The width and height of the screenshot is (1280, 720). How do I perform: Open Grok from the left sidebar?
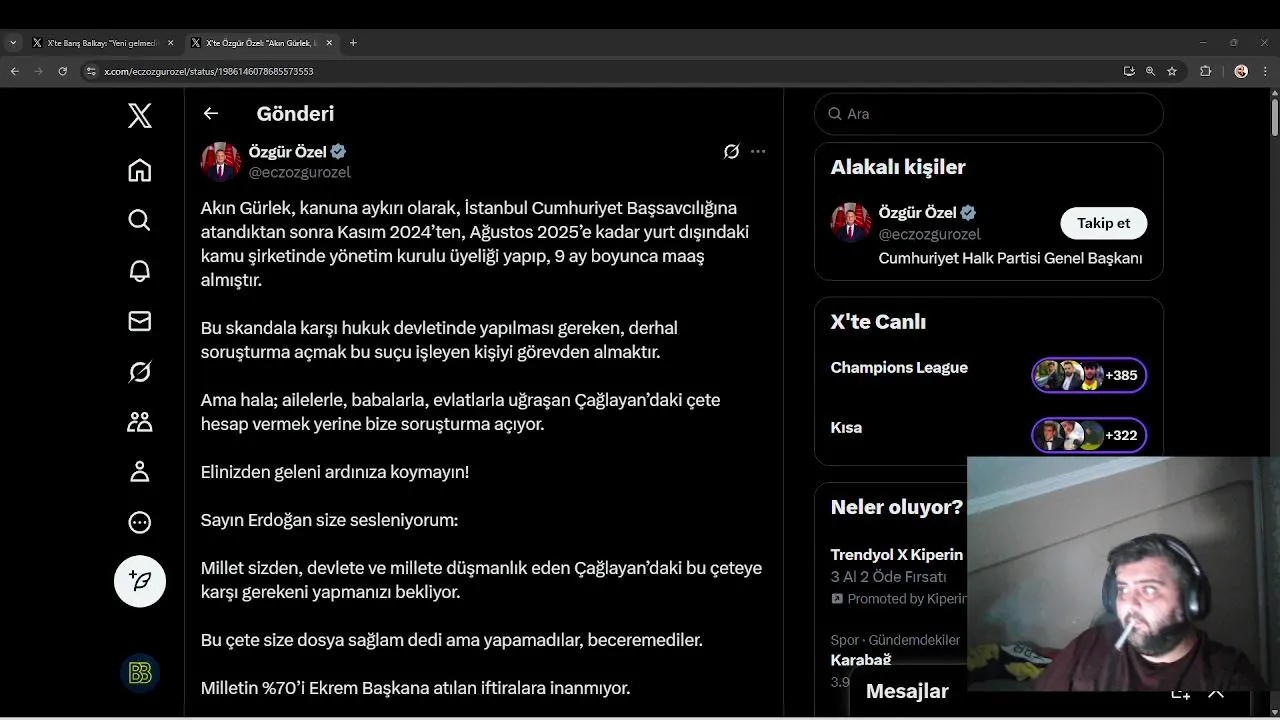point(140,372)
